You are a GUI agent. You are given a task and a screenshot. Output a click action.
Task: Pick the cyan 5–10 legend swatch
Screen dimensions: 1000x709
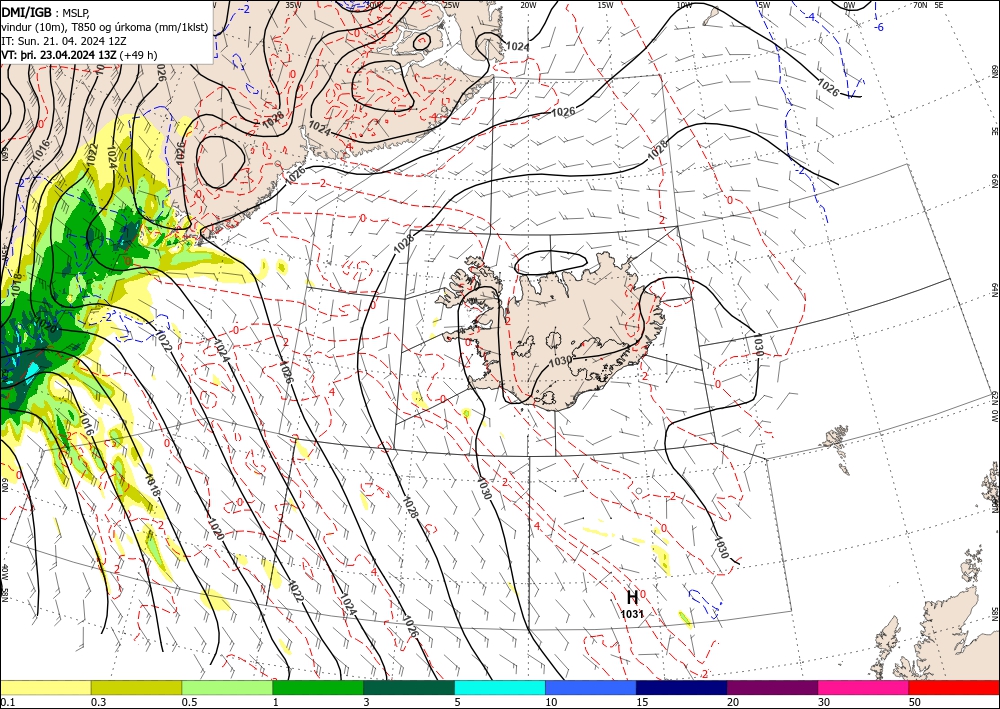click(500, 687)
